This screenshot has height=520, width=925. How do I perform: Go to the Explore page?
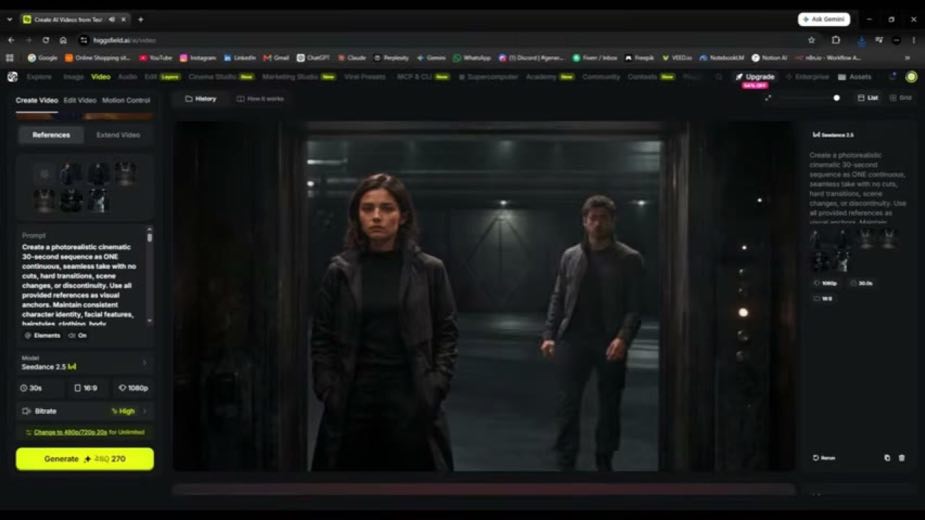click(39, 77)
